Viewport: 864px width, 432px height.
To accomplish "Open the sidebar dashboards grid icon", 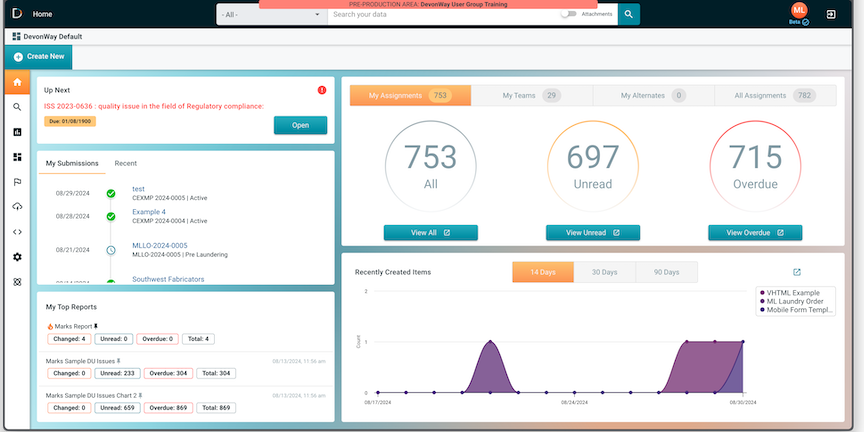I will [17, 157].
